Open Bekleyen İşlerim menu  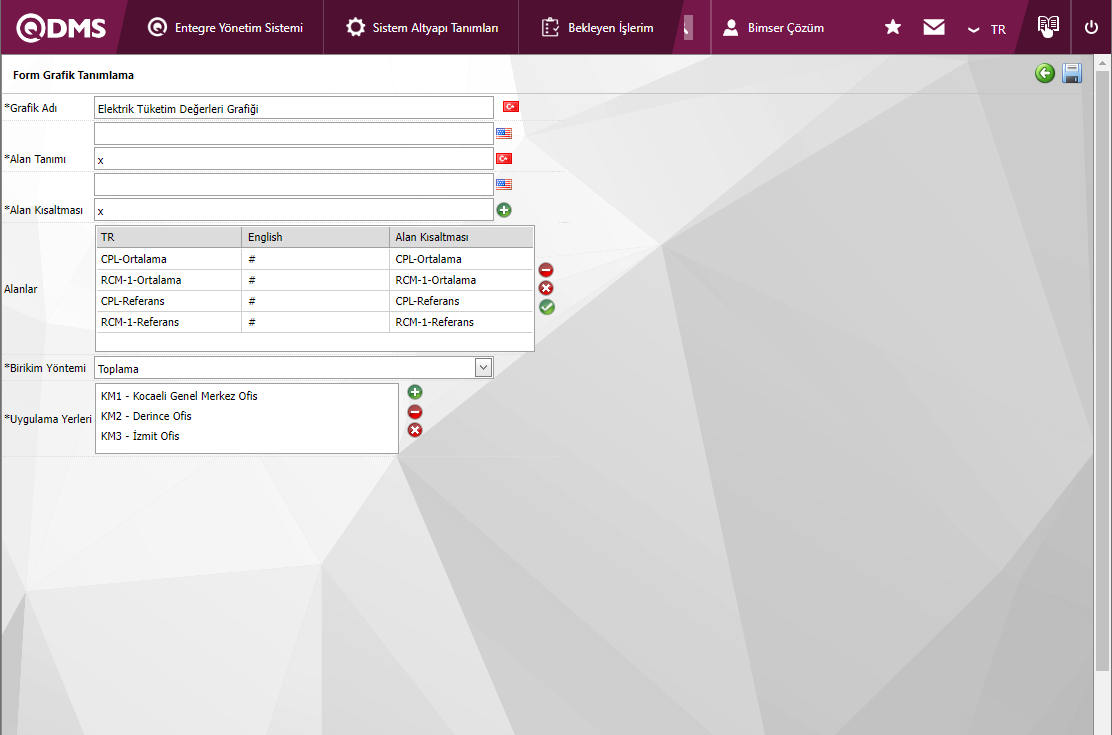coord(597,28)
